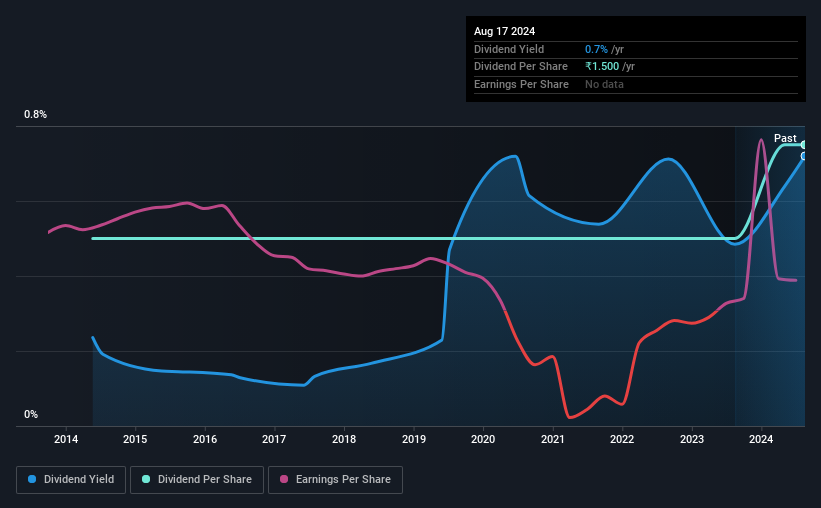The image size is (821, 508).
Task: Click the 0% y-axis label
Action: [31, 414]
